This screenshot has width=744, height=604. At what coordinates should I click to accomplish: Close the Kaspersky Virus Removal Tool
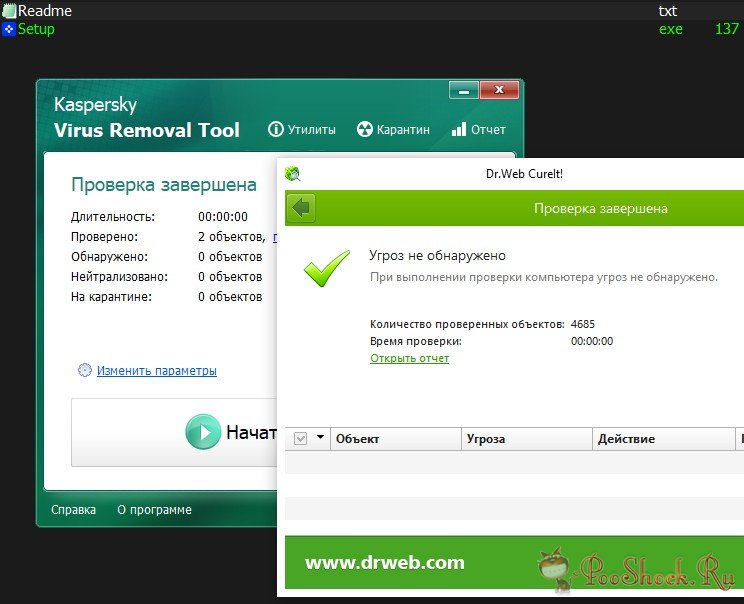click(x=499, y=90)
